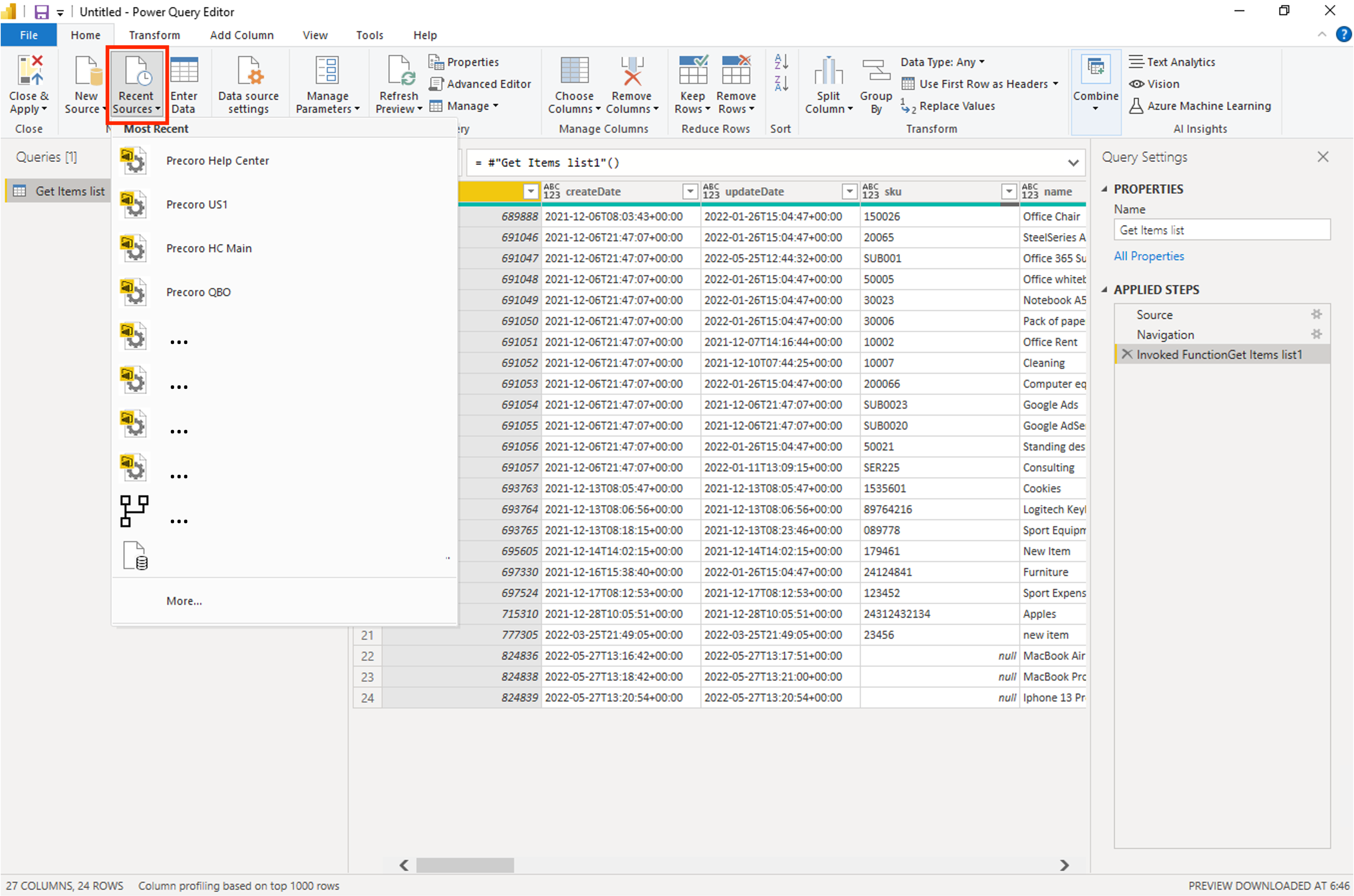
Task: Switch to the Tools tab
Action: 370,35
